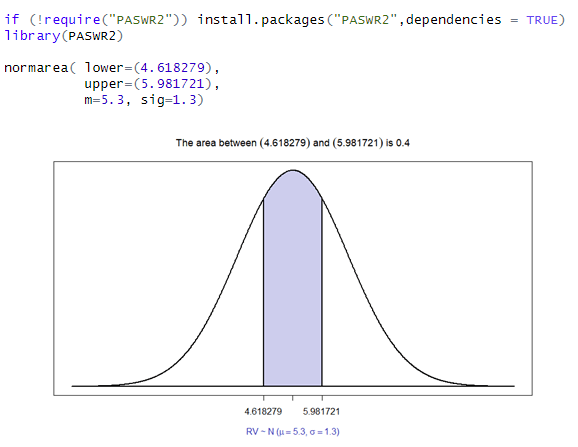Click the library(PASWR2) line

pos(63,36)
